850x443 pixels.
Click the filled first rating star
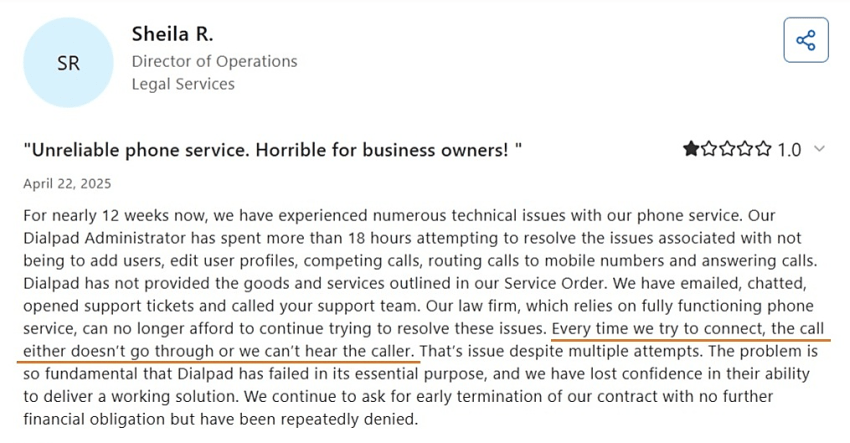tap(692, 150)
